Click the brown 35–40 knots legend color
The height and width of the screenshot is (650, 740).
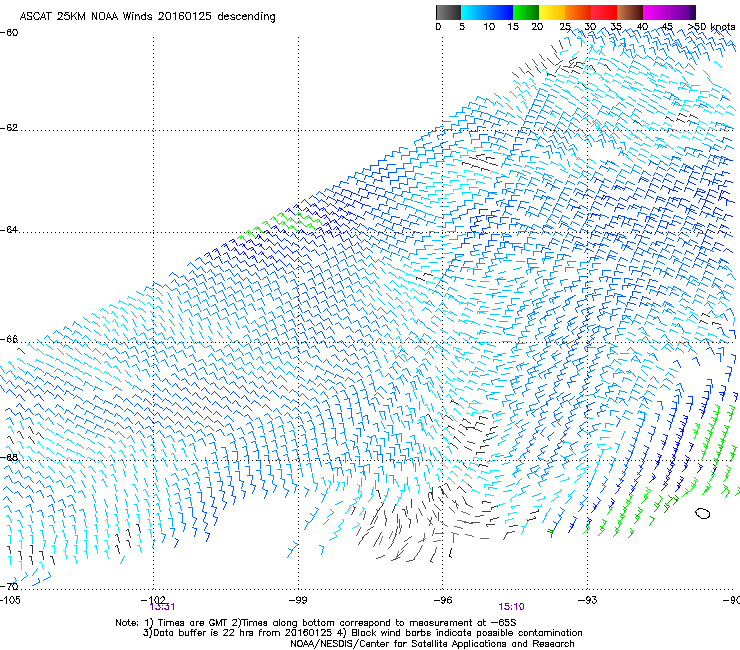click(630, 12)
